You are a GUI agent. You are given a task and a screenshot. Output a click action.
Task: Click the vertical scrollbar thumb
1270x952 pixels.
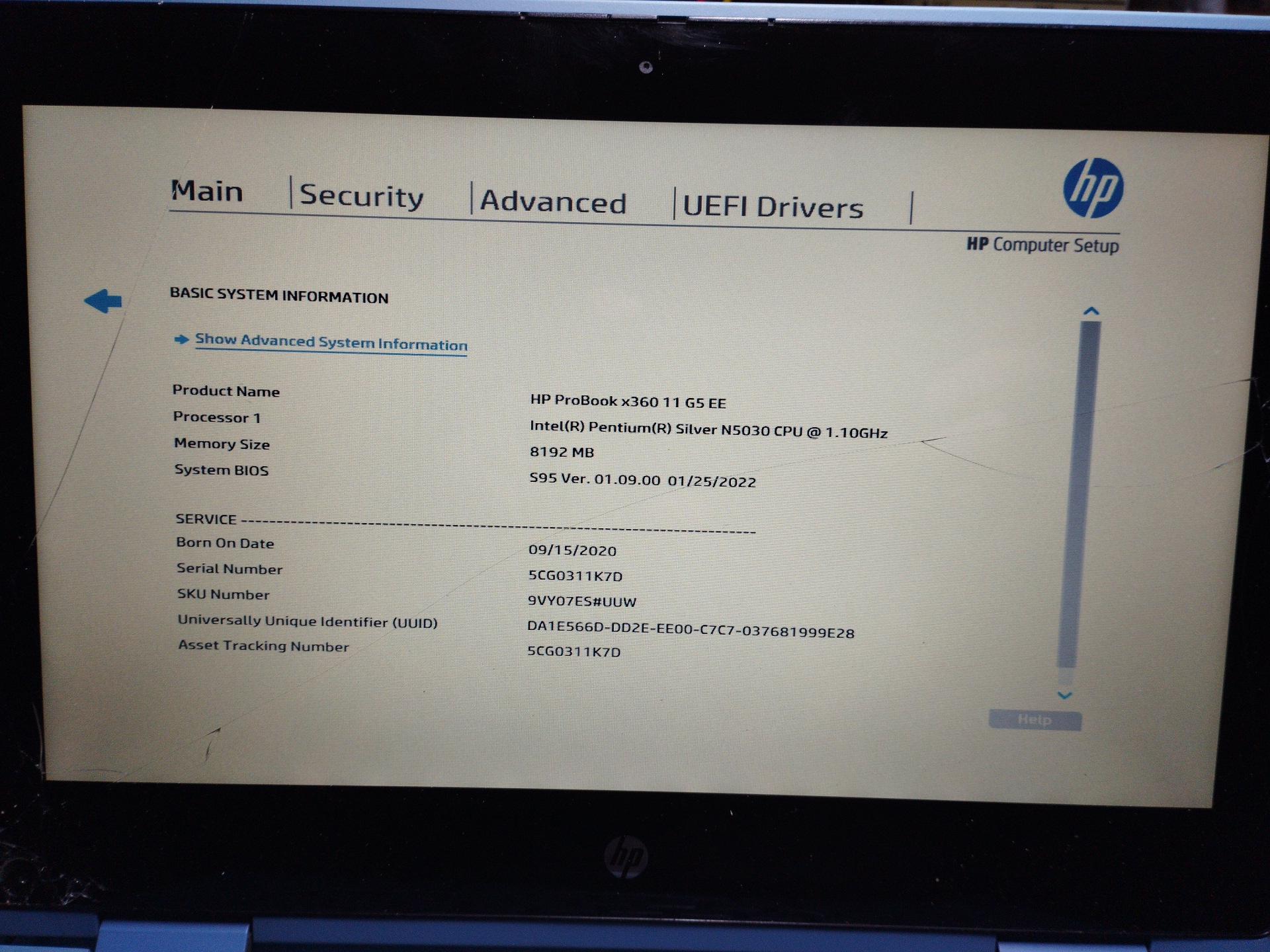[1078, 494]
